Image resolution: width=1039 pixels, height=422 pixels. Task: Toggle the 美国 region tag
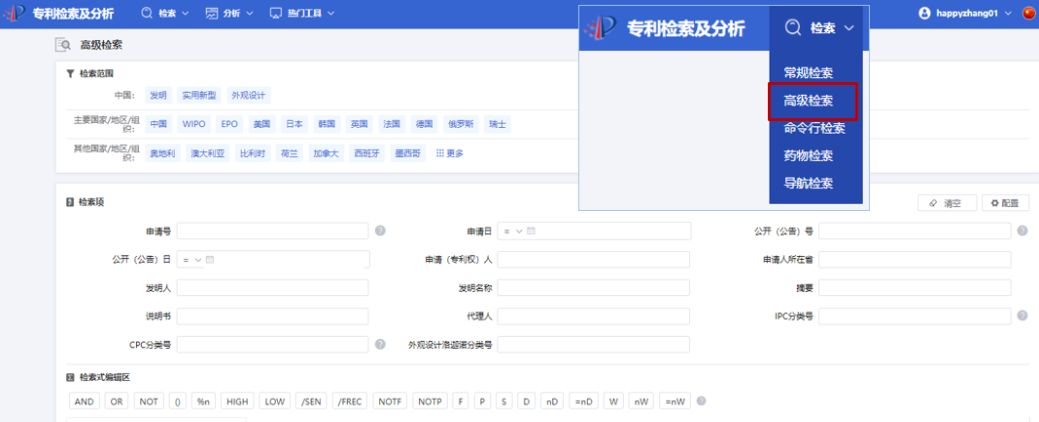(262, 124)
